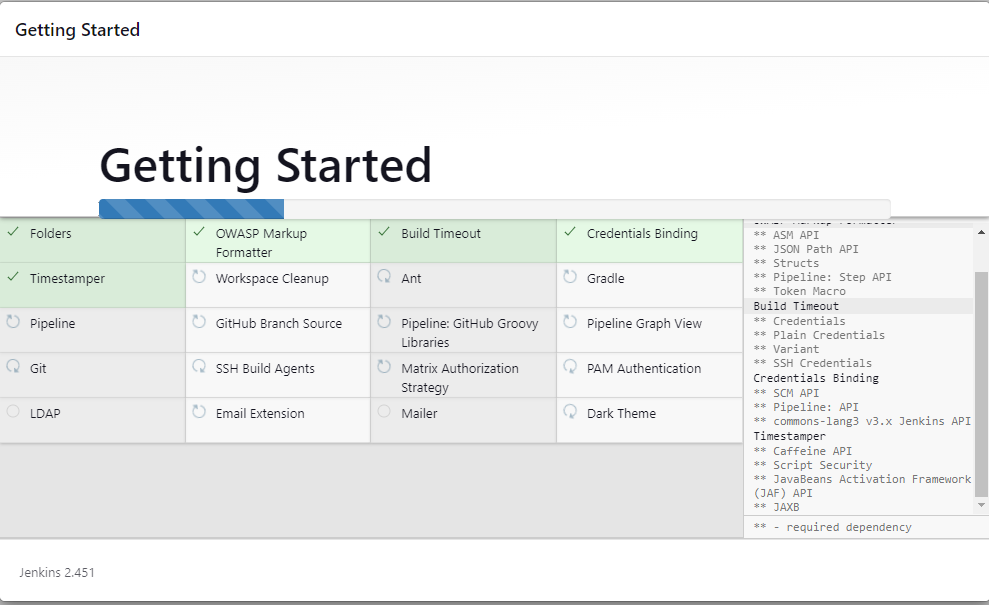The width and height of the screenshot is (989, 605).
Task: Click the spinner icon beside Dark Theme
Action: (x=570, y=411)
